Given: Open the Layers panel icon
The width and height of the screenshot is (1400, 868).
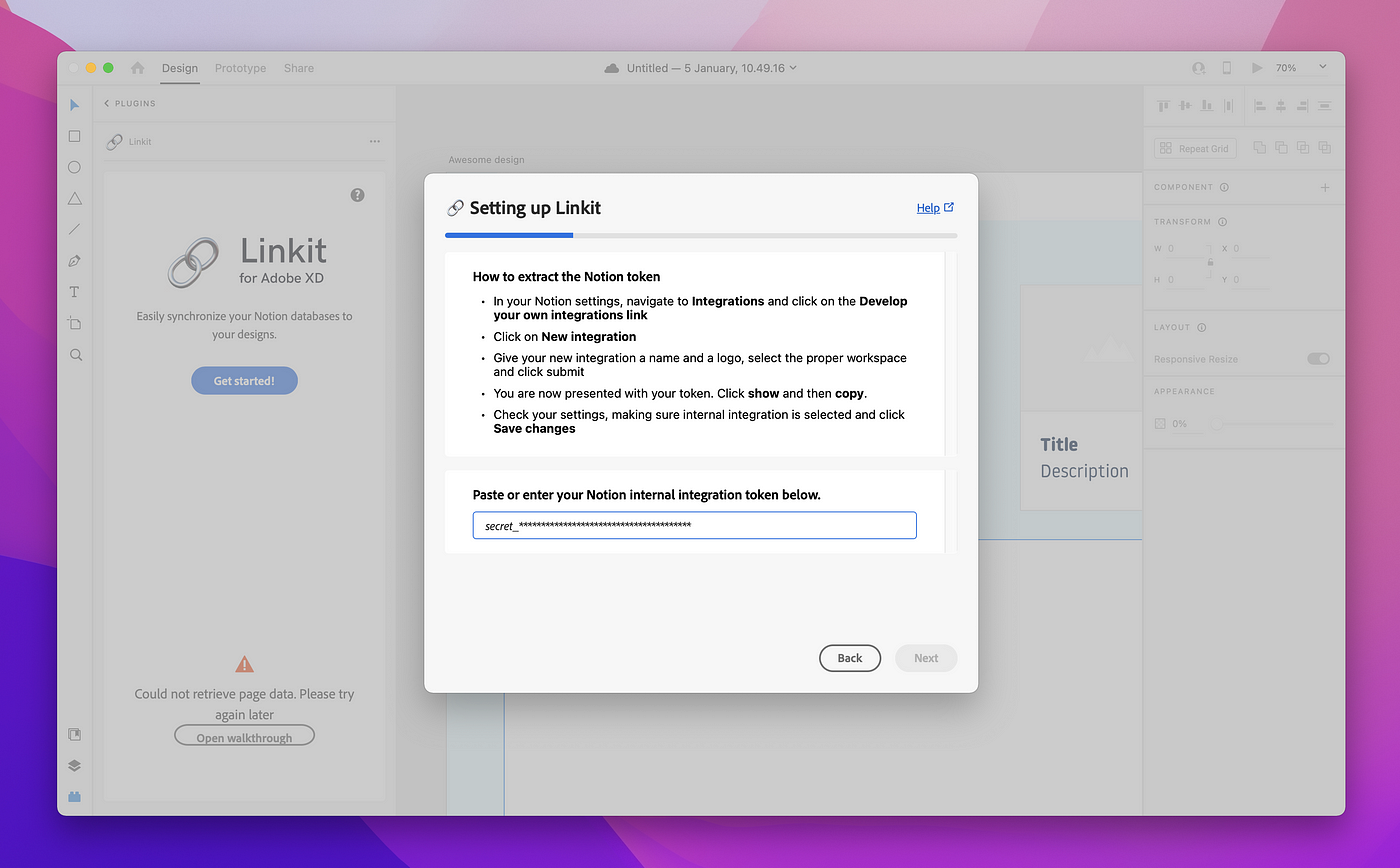Looking at the screenshot, I should [75, 766].
